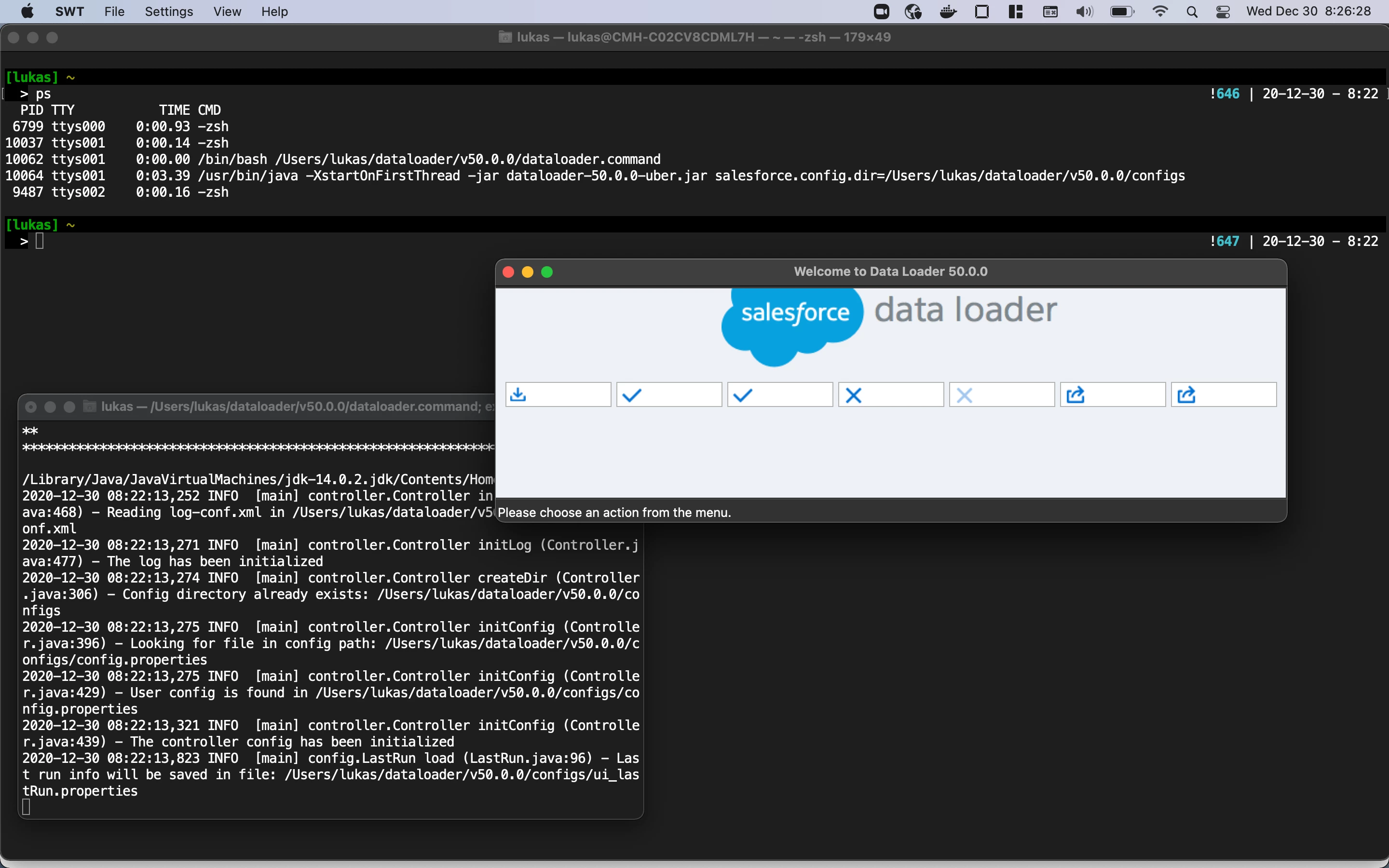Click the 'User config is found in' log line
This screenshot has width=1389, height=868.
coord(330,692)
